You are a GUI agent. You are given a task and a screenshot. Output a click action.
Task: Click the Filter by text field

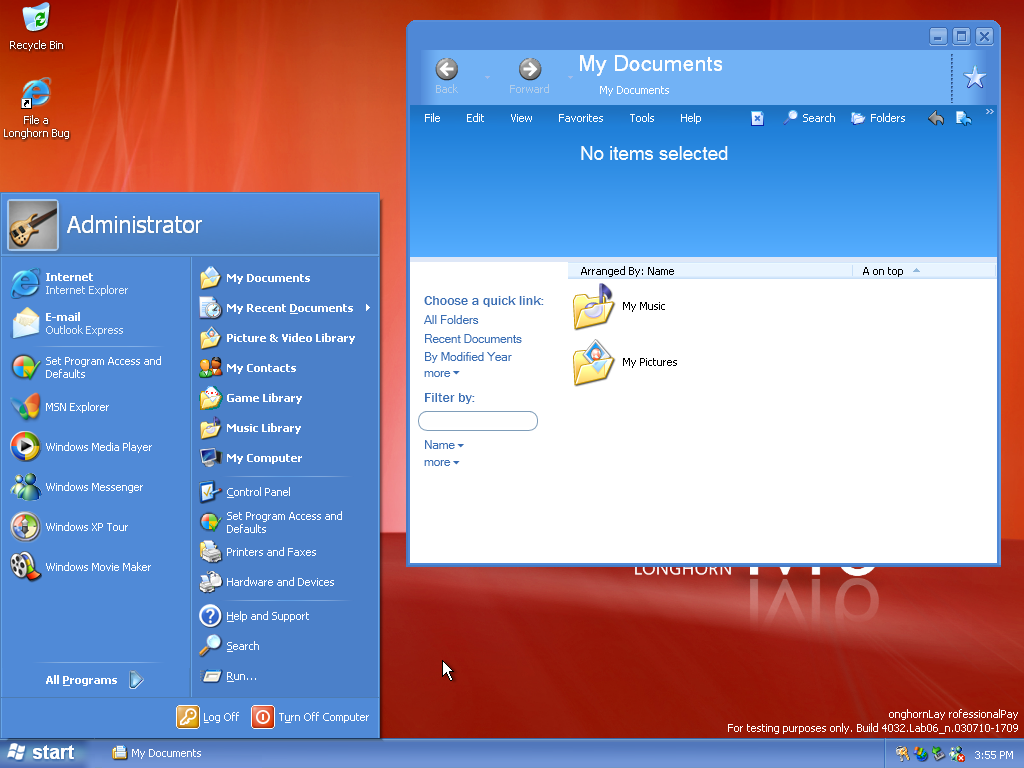click(478, 421)
